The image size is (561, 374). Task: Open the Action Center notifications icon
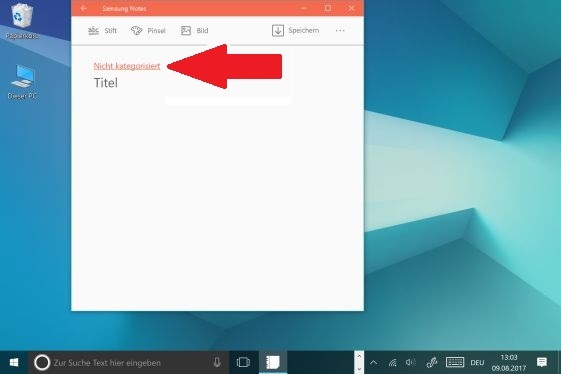pos(542,362)
